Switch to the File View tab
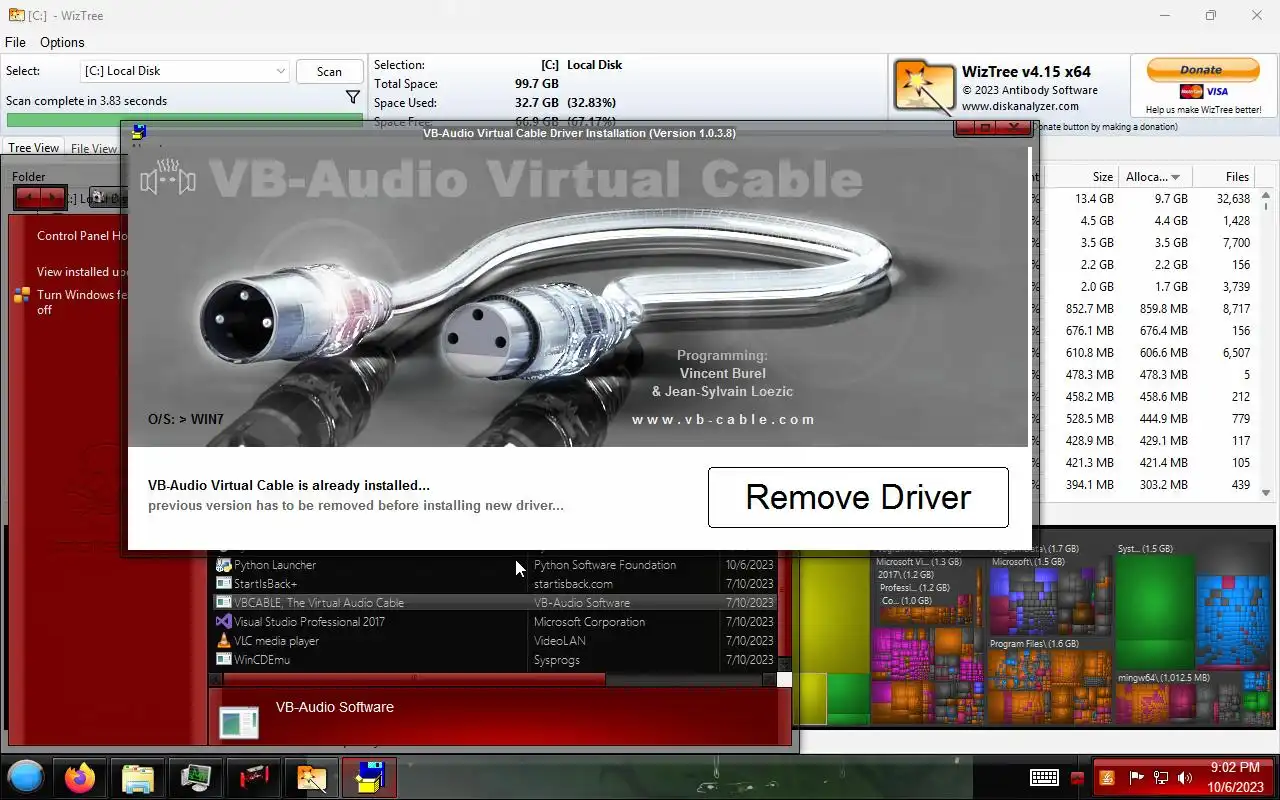This screenshot has height=800, width=1280. click(93, 149)
